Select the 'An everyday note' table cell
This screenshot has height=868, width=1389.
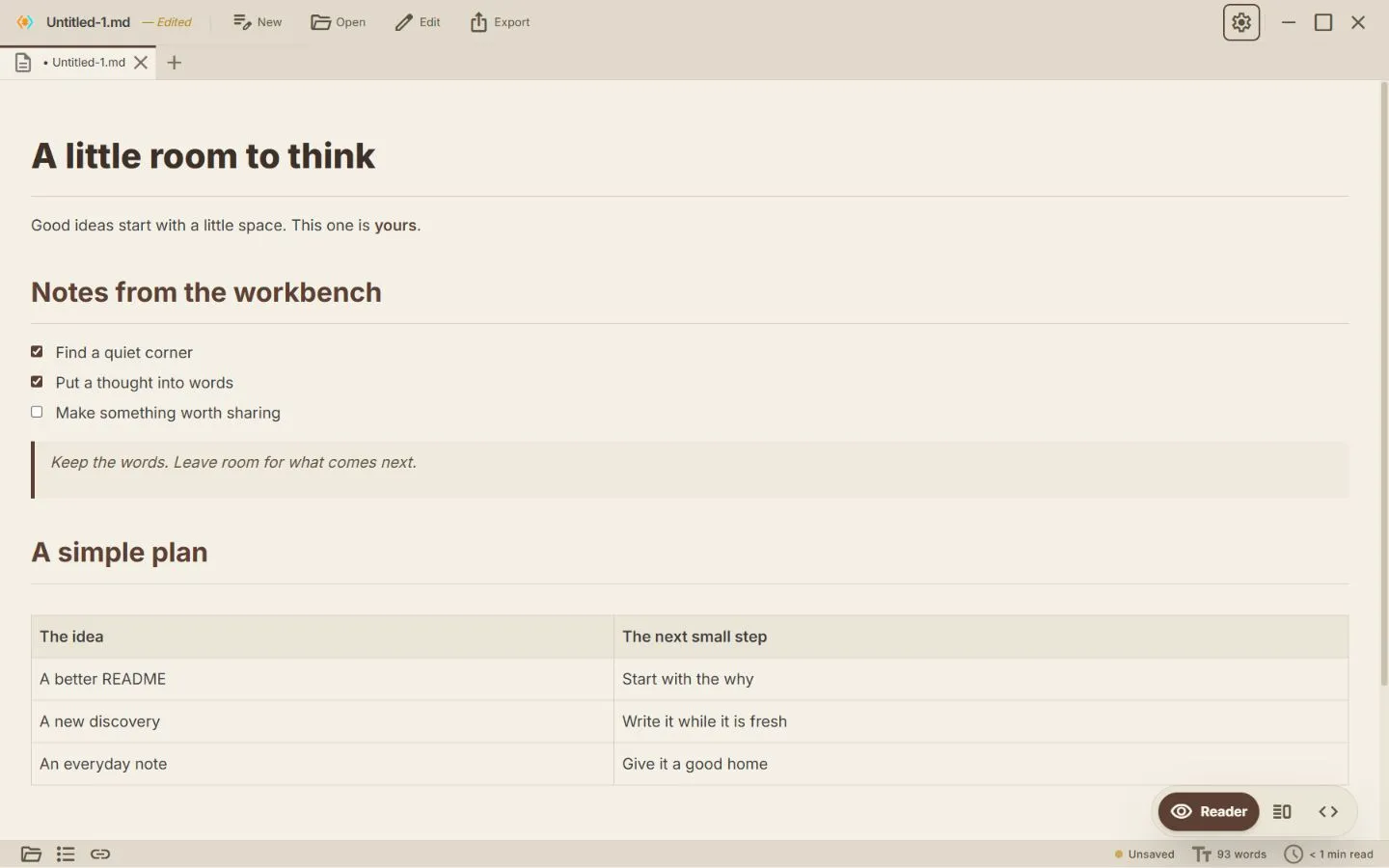[x=322, y=764]
